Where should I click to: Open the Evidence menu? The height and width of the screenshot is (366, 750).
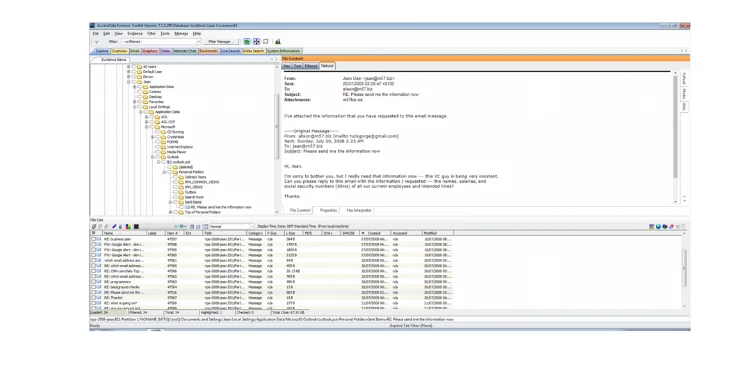point(135,33)
